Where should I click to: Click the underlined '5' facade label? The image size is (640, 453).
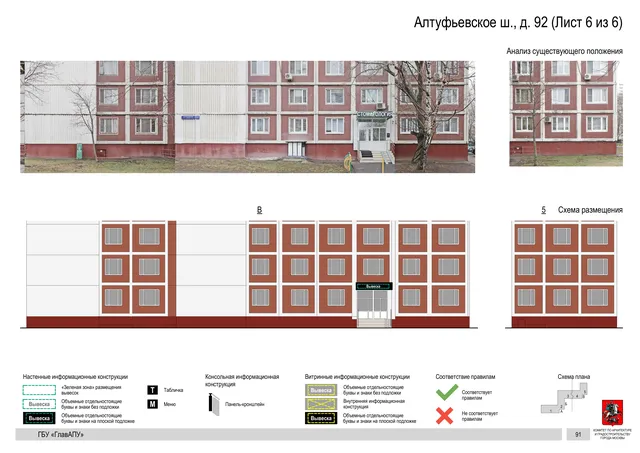point(543,210)
